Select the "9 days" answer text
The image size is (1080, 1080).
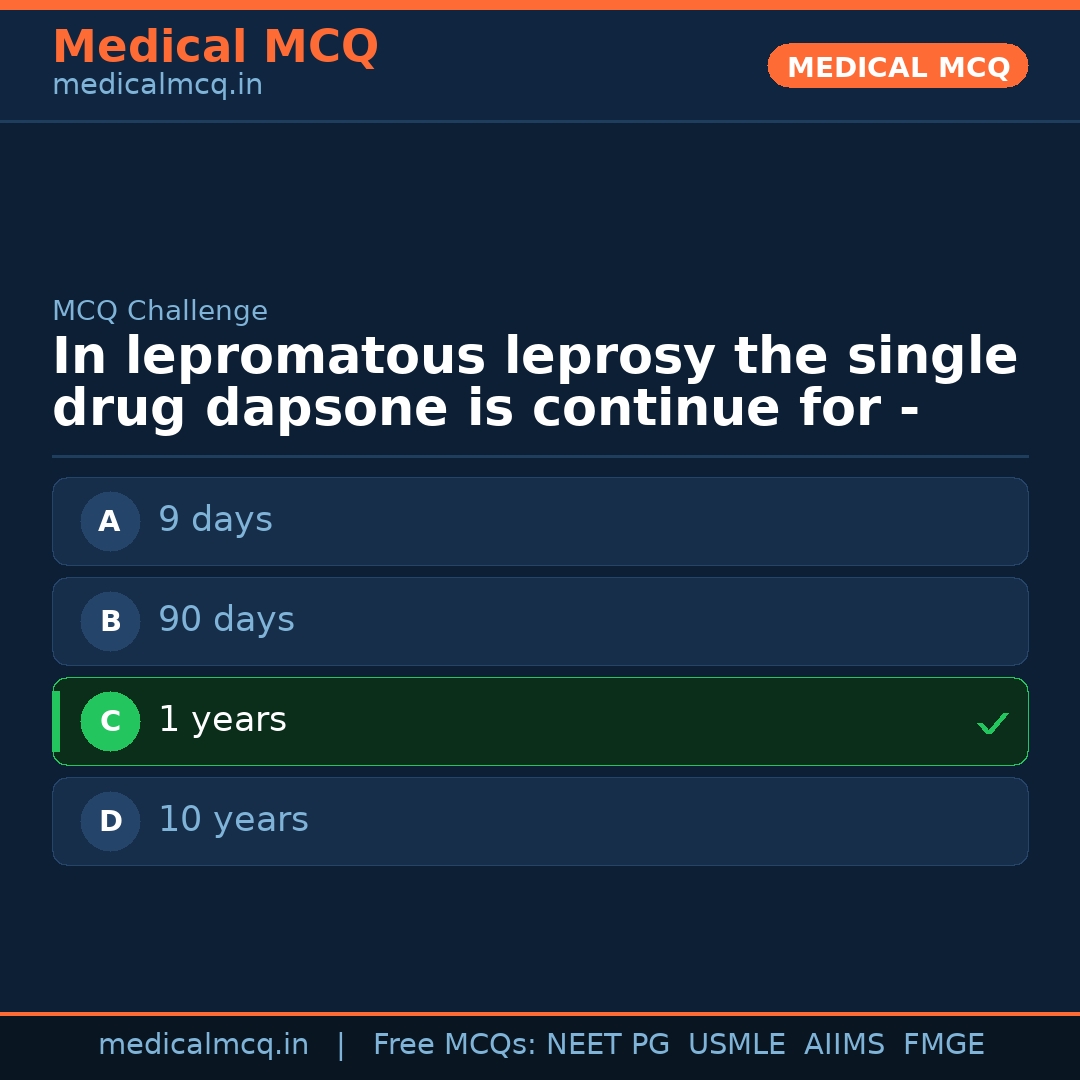215,520
